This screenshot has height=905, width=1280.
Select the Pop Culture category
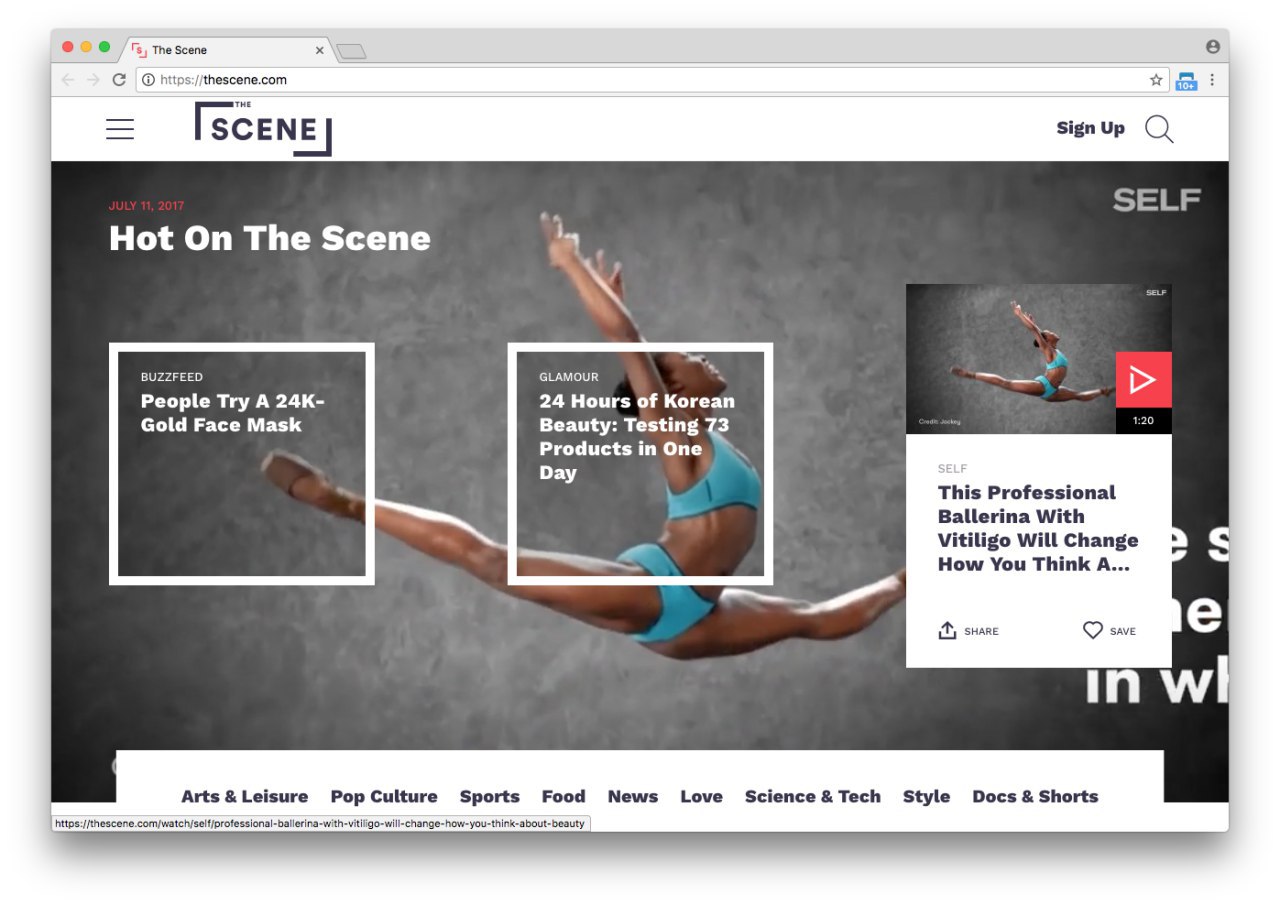tap(384, 797)
